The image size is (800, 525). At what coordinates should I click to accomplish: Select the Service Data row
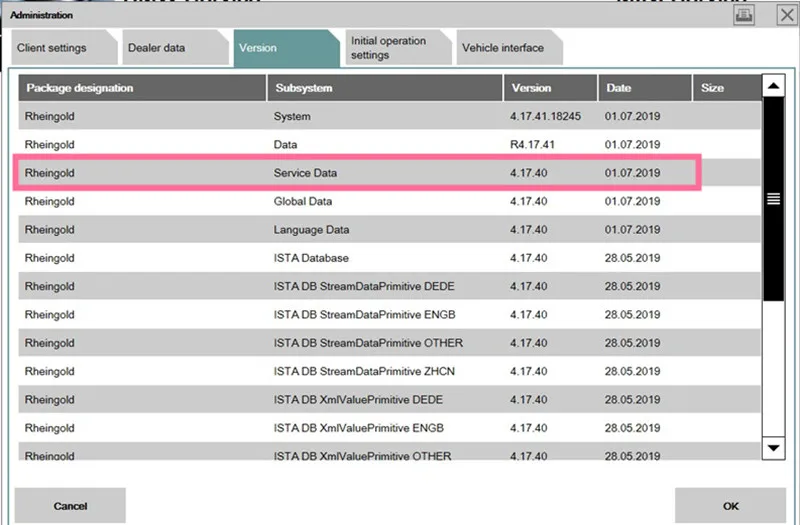[x=389, y=172]
